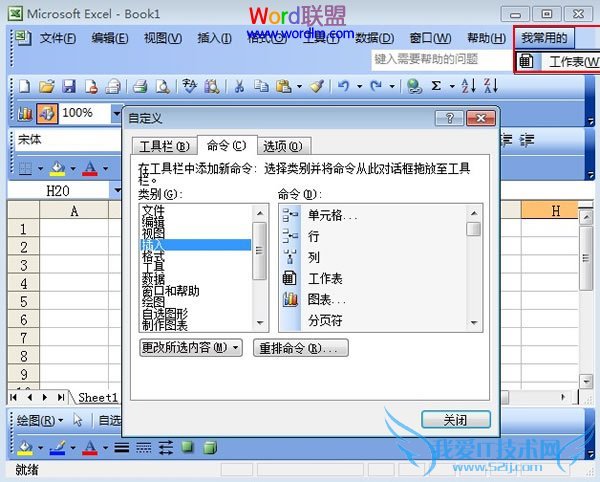Screen dimensions: 600x482
Task: Choose 窗口和帮助 in the category list
Action: [x=196, y=291]
